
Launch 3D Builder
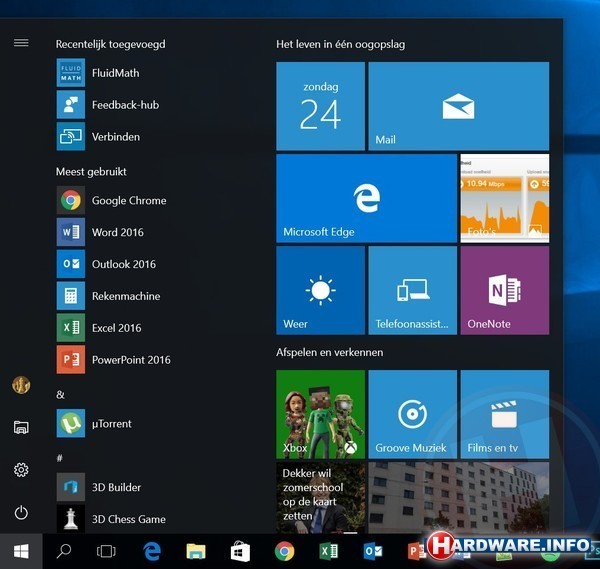[153, 487]
